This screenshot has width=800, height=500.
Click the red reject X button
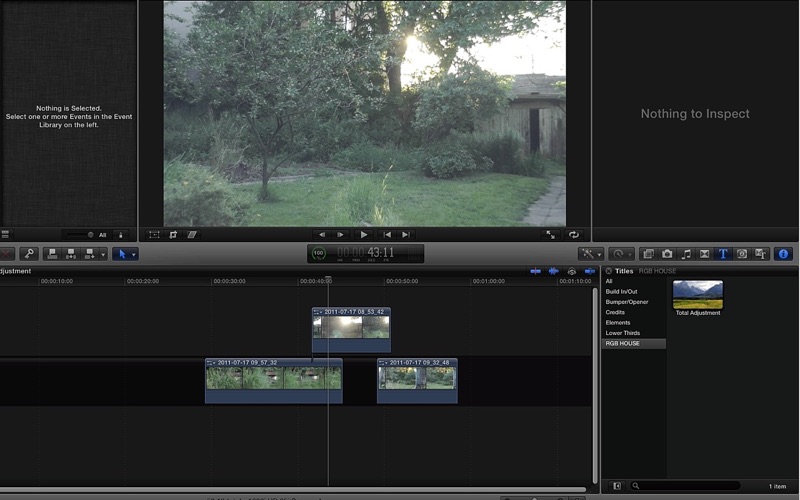(6, 254)
